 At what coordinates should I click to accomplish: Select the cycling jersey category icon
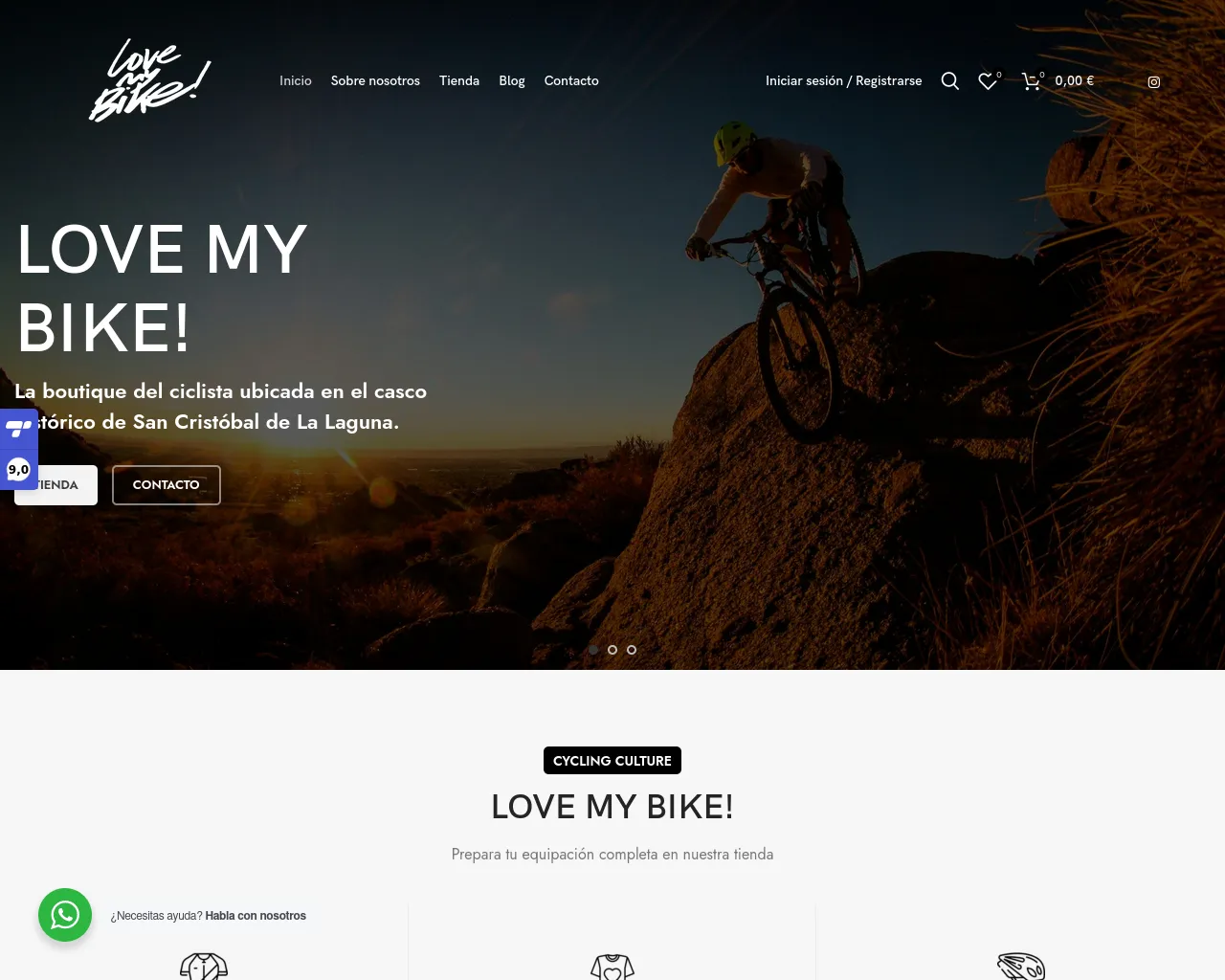(204, 967)
